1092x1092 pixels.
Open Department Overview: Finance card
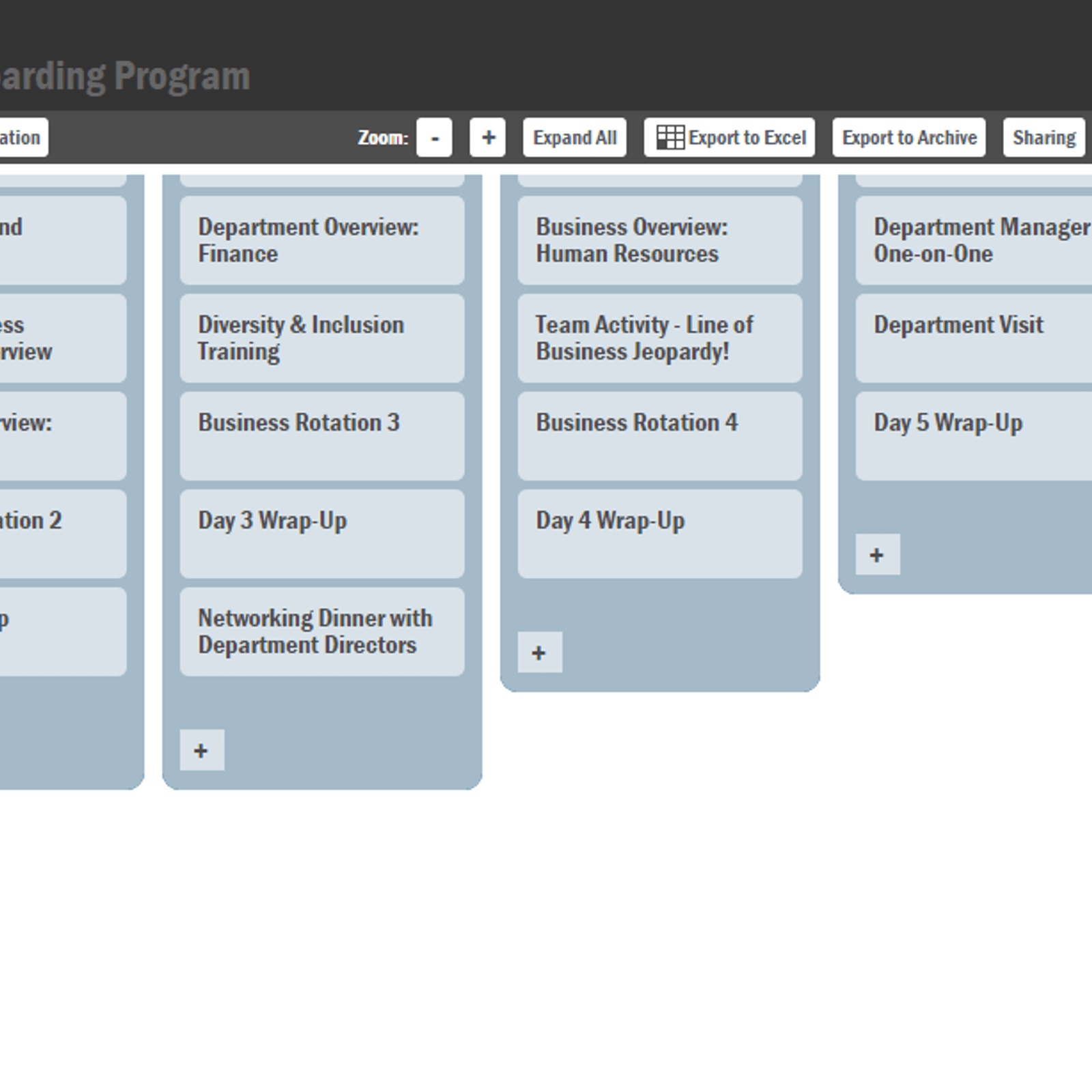321,240
